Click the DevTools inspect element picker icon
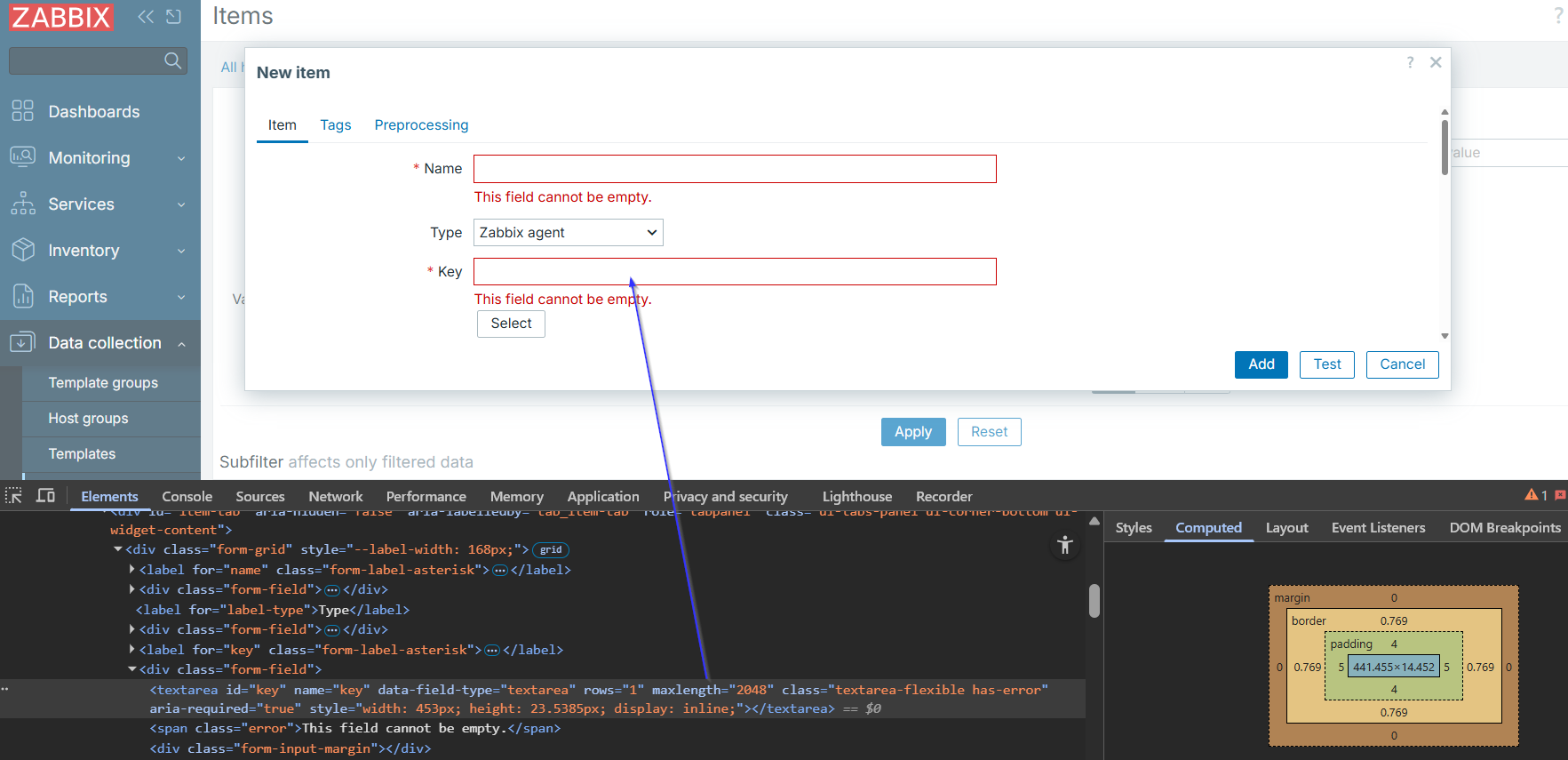 (13, 496)
